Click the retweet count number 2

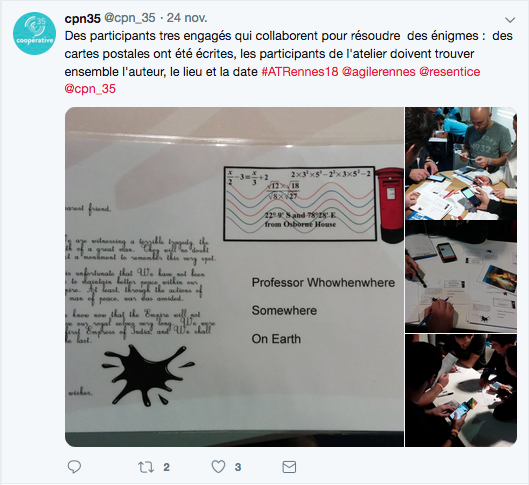tap(166, 467)
